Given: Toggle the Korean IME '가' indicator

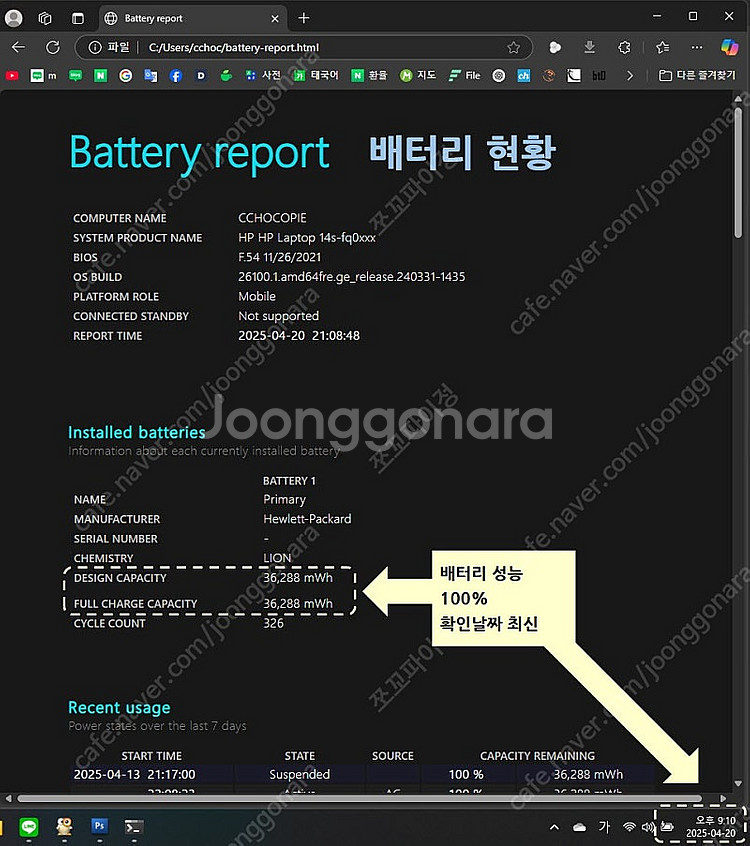Looking at the screenshot, I should tap(604, 827).
